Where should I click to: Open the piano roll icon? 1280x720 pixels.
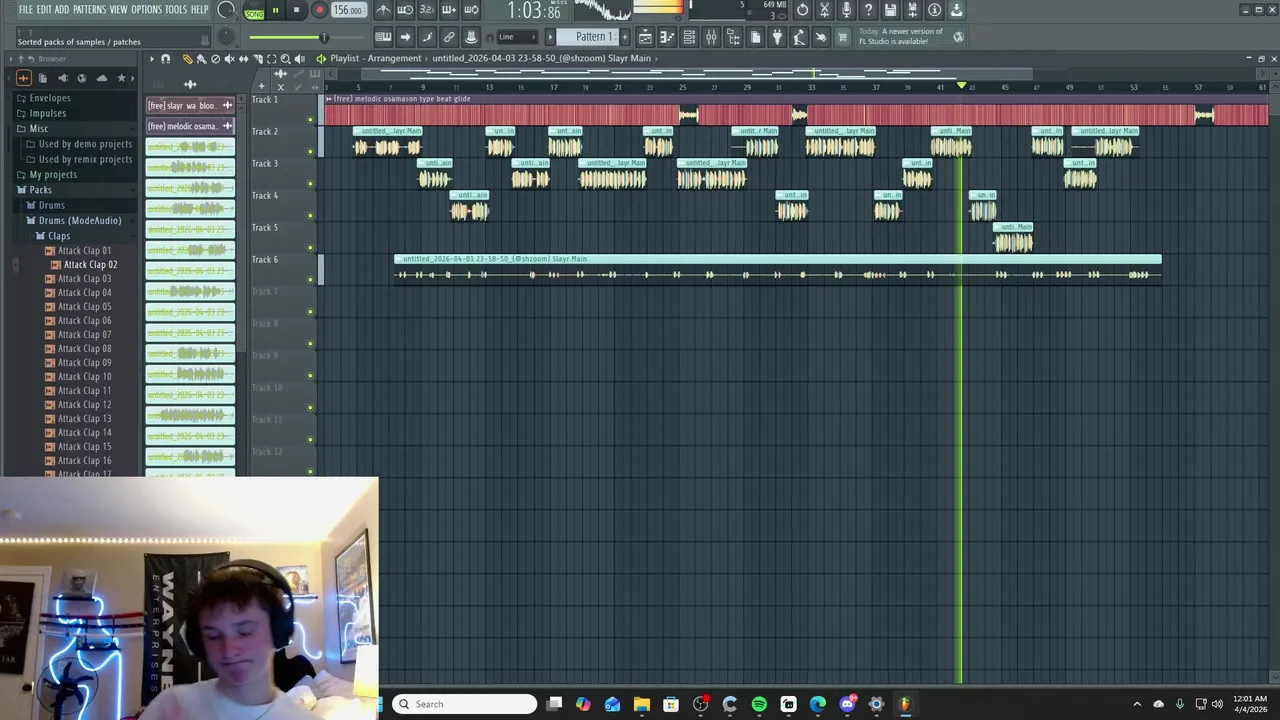(667, 37)
